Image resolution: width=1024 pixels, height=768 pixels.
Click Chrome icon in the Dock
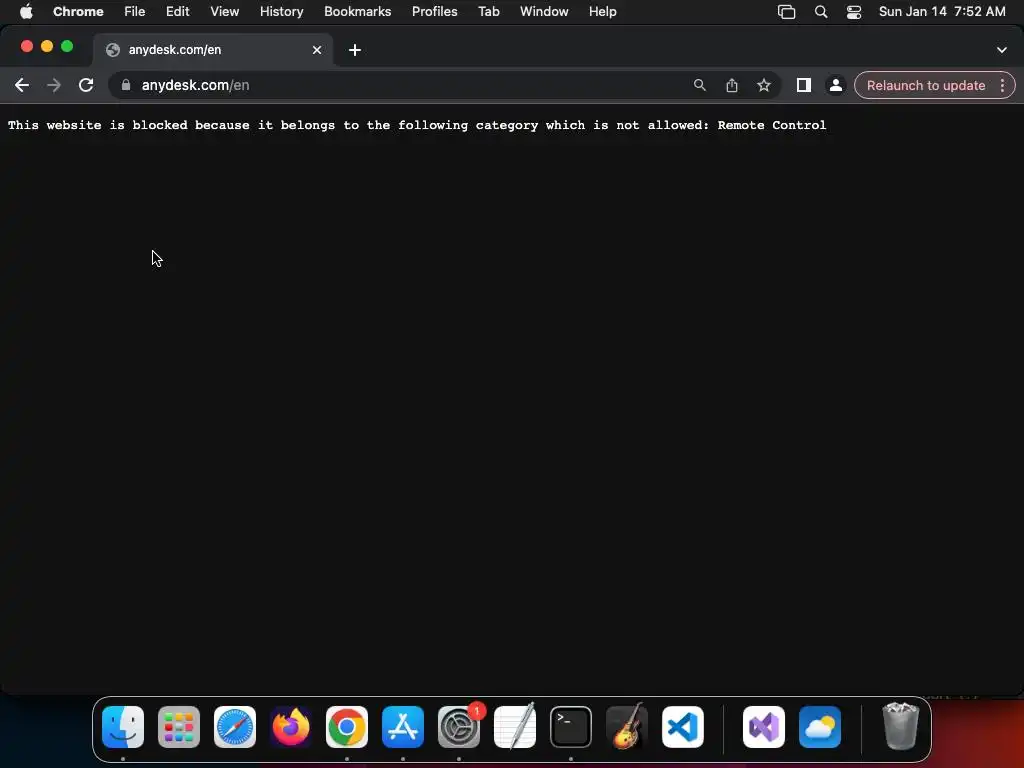[x=347, y=726]
